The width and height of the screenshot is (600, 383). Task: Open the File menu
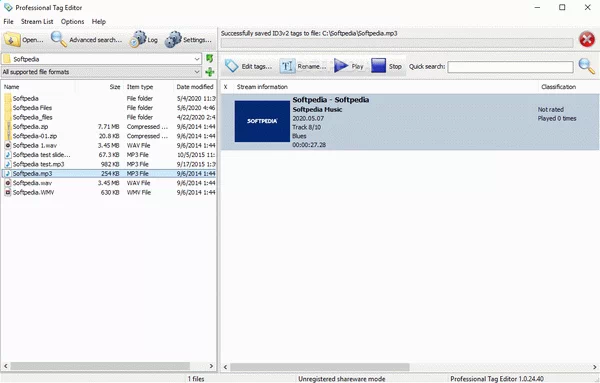pyautogui.click(x=8, y=21)
